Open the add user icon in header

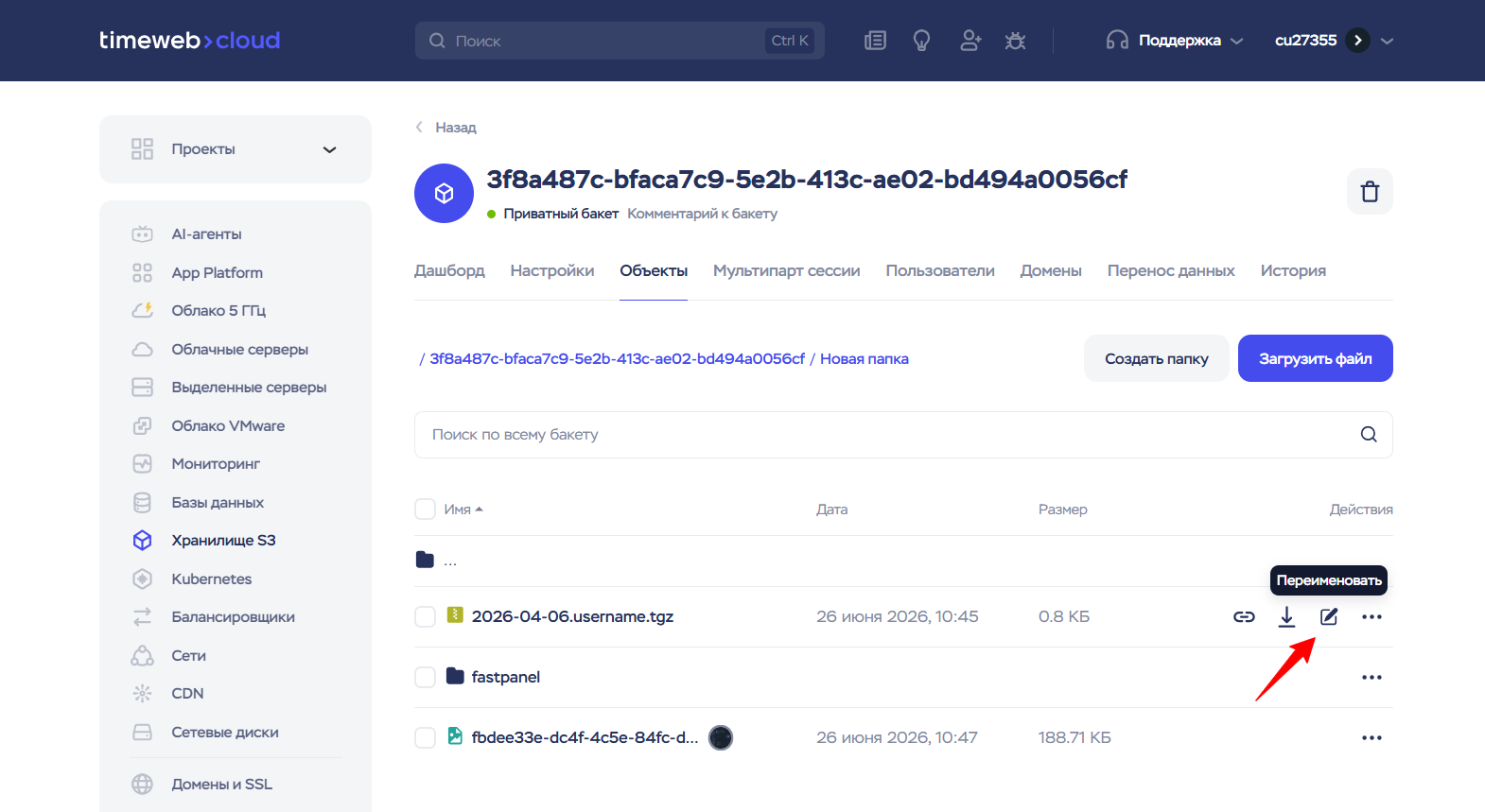(x=970, y=41)
